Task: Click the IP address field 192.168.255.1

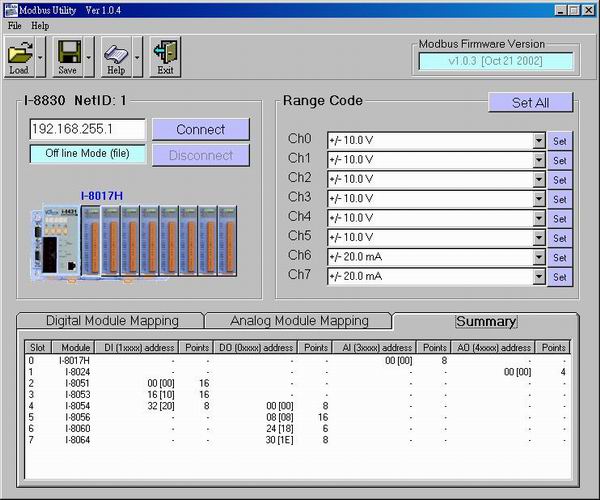Action: 88,129
